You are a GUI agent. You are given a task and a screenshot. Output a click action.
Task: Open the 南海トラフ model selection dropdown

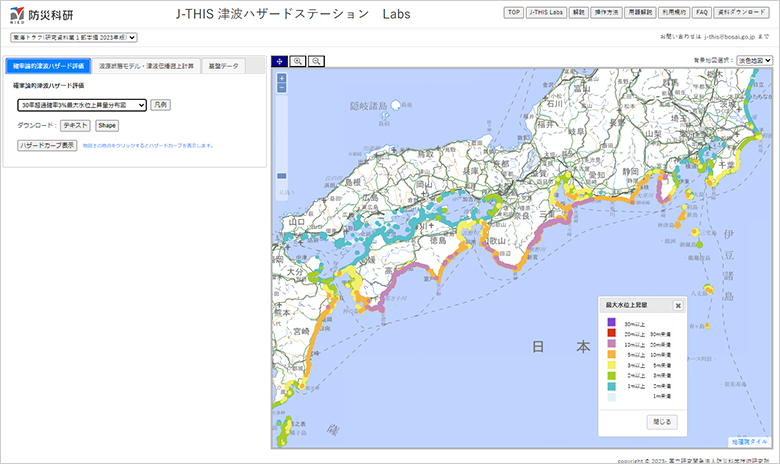(x=75, y=37)
